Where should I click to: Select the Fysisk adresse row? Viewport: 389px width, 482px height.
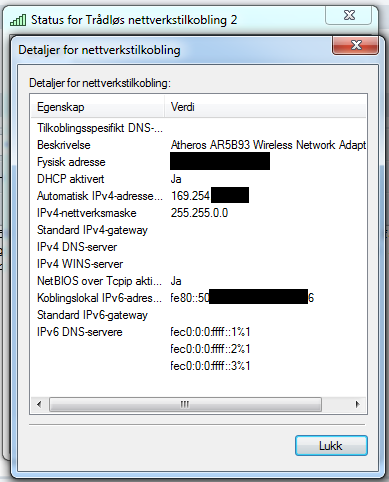[199, 162]
